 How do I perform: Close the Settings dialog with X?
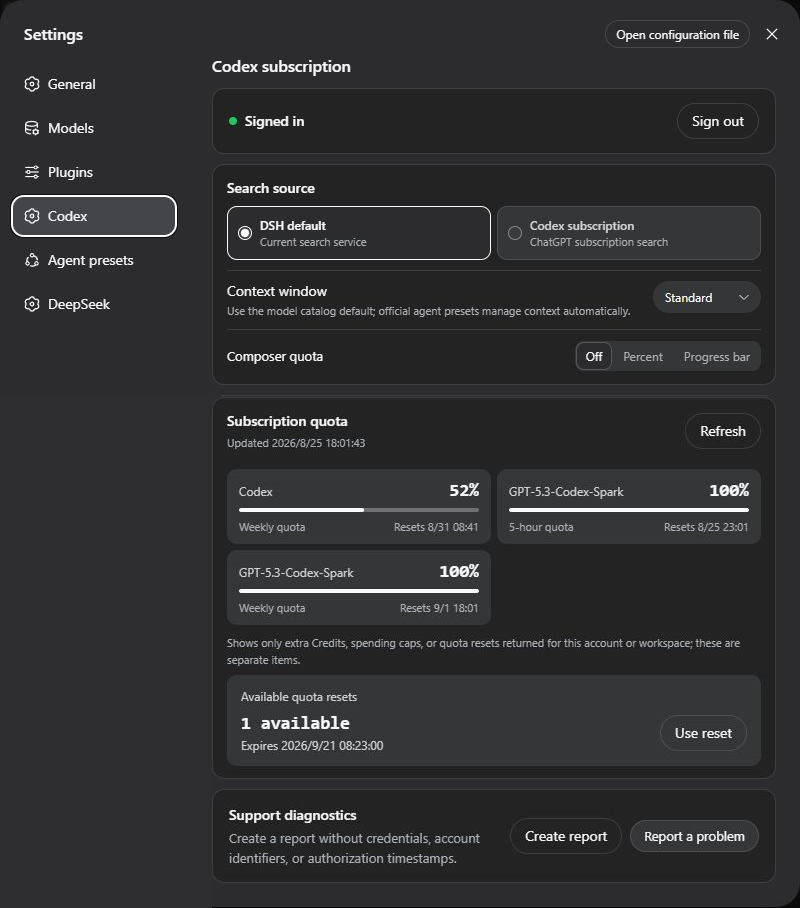772,34
